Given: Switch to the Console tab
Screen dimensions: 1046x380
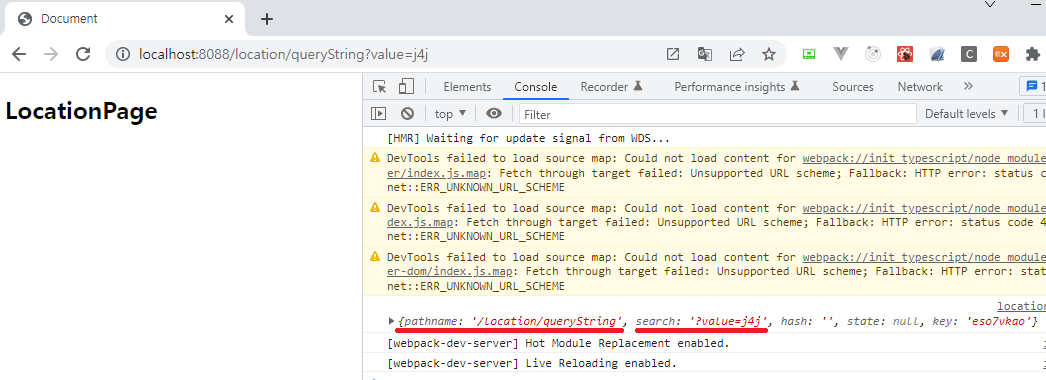Looking at the screenshot, I should pos(535,87).
